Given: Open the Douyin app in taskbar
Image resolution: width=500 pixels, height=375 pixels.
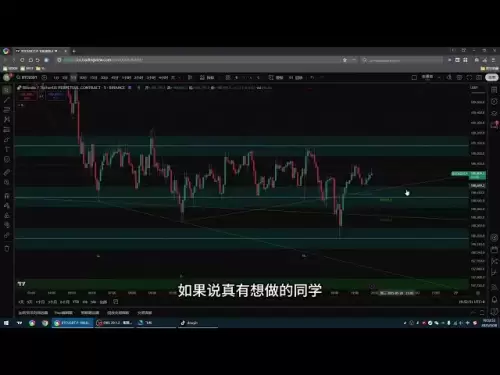Looking at the screenshot, I should click(x=197, y=323).
